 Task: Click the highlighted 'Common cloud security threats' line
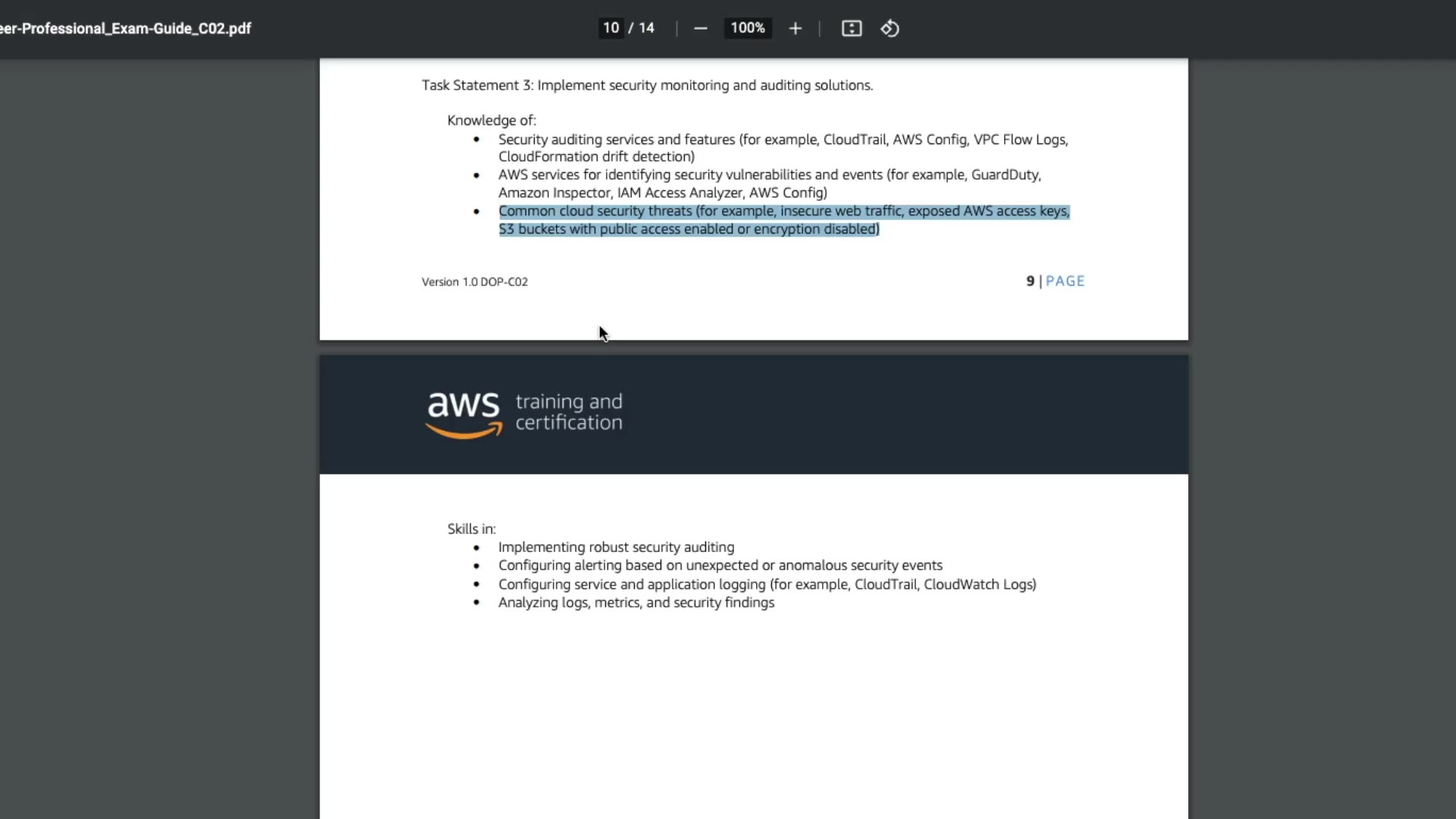(783, 212)
